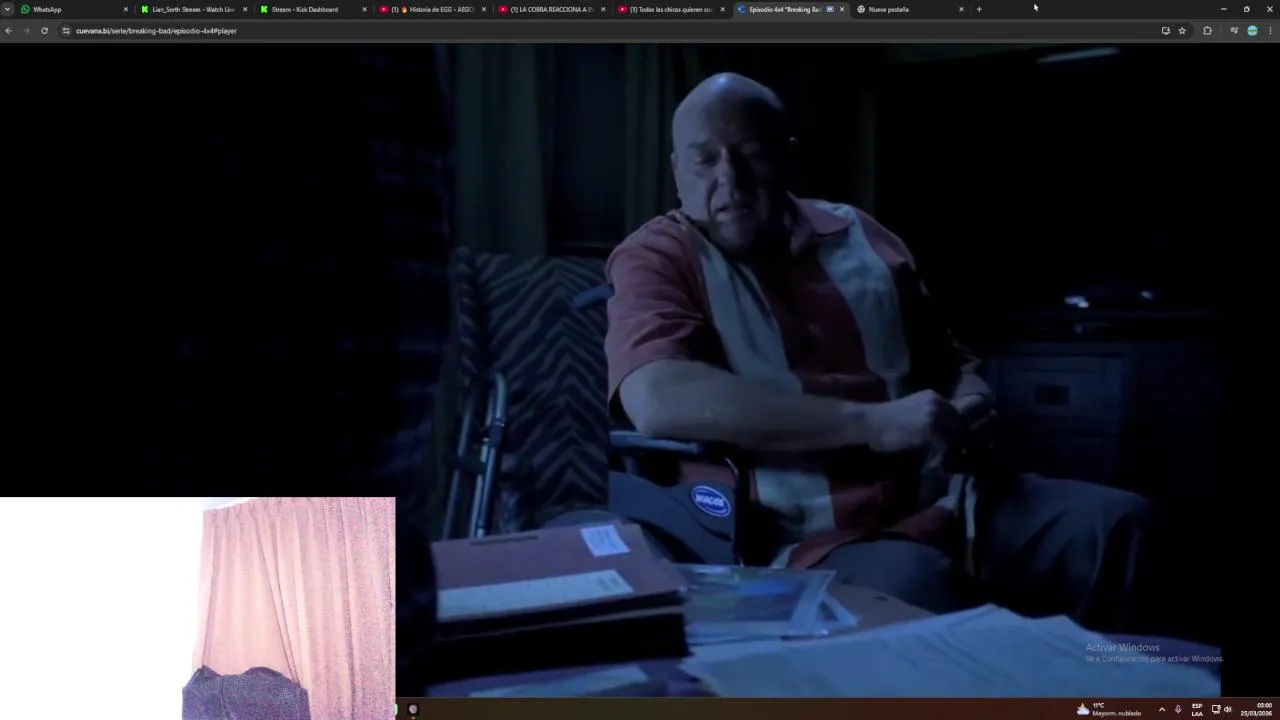
Task: Show hidden system tray icons chevron
Action: click(x=1161, y=709)
